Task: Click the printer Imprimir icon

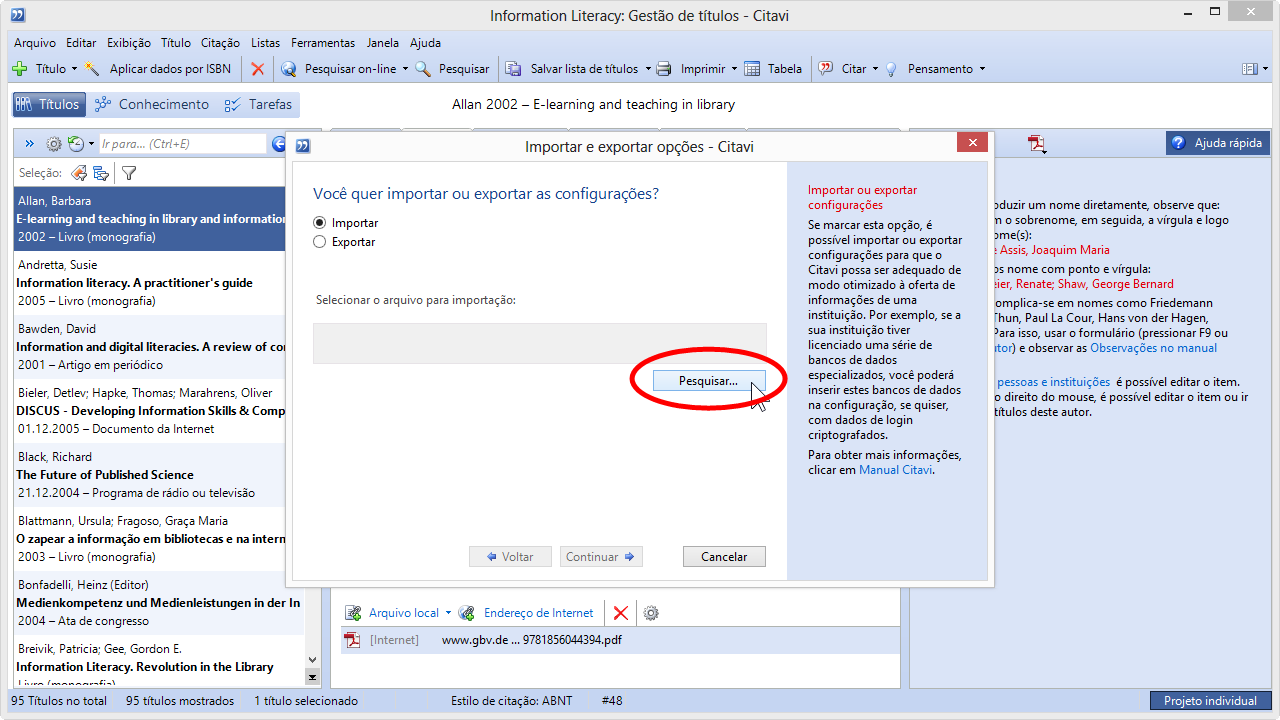Action: 664,69
